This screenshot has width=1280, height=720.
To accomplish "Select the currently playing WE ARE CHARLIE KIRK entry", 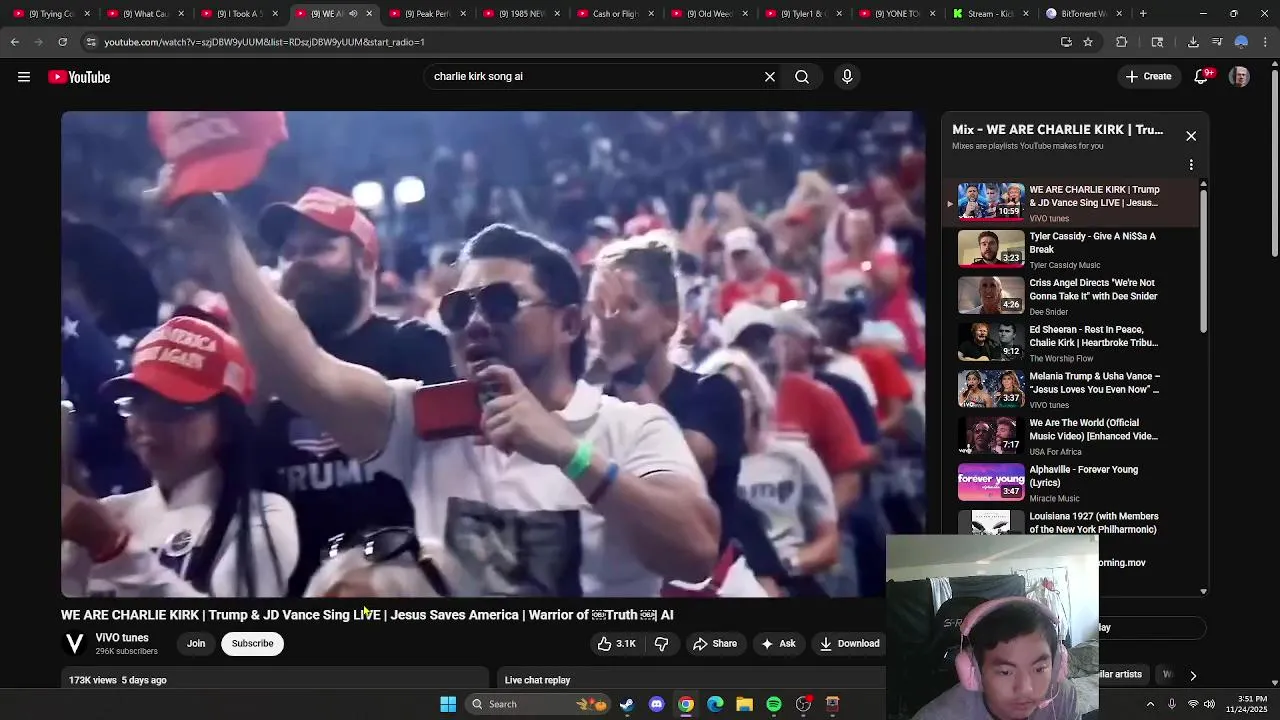I will coord(1068,202).
